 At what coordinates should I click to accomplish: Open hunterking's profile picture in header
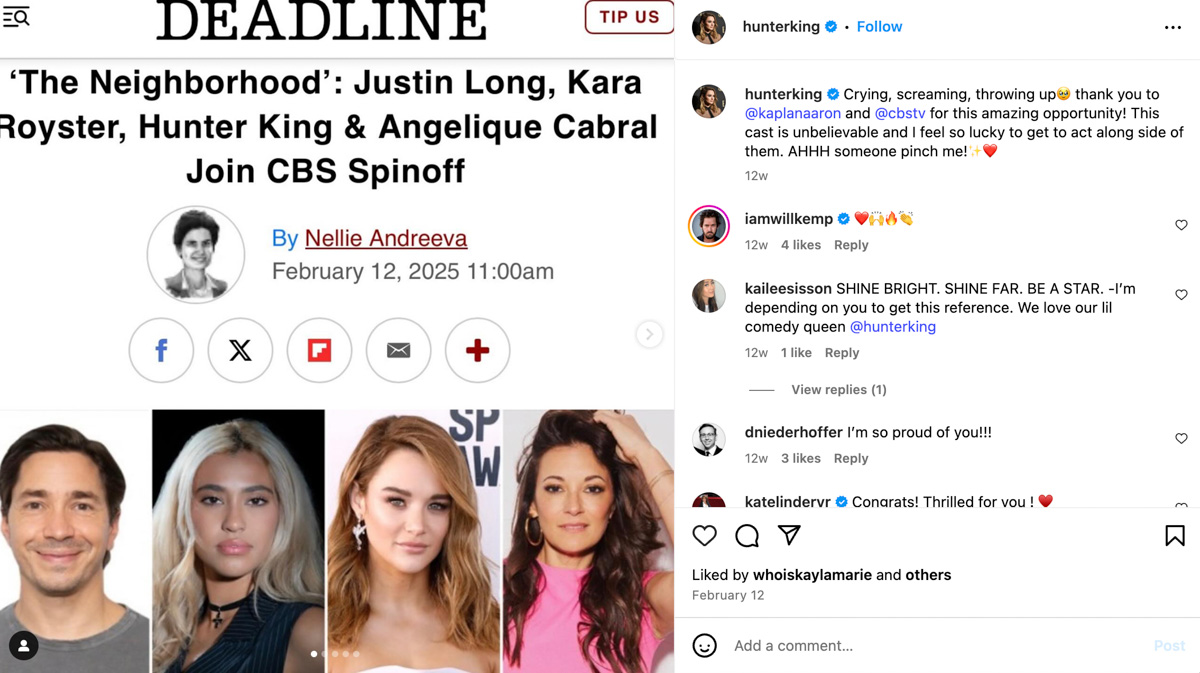709,28
